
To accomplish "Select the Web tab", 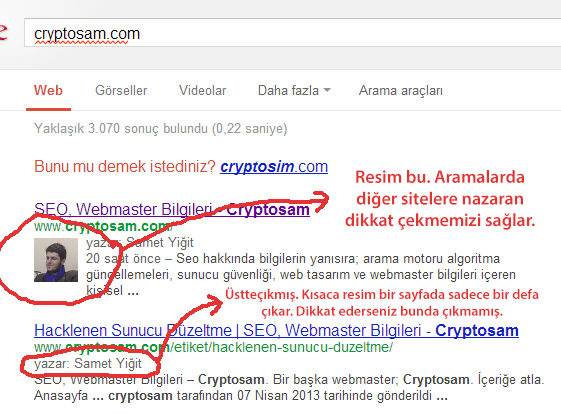I will (48, 91).
